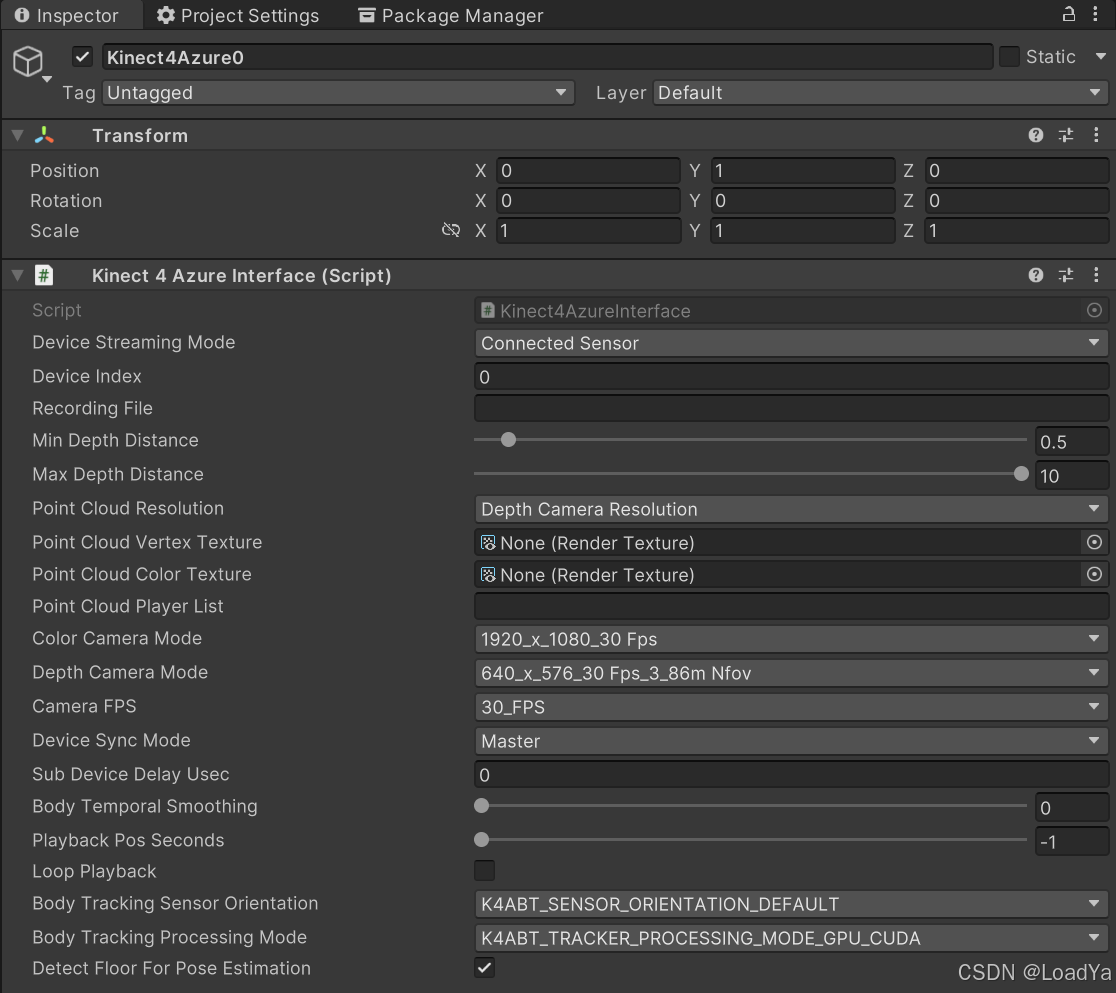Click the Transform component axes icon

coord(44,135)
